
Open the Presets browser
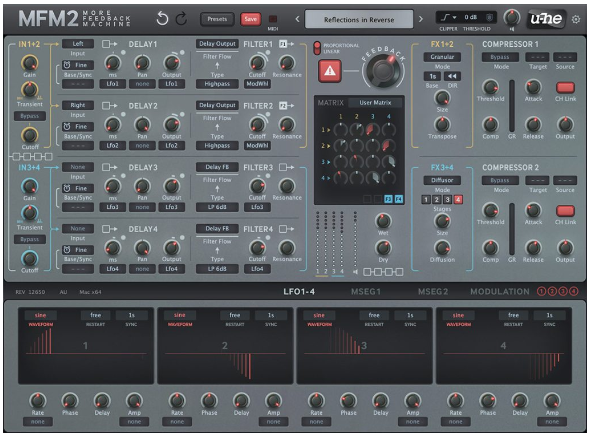(x=217, y=19)
